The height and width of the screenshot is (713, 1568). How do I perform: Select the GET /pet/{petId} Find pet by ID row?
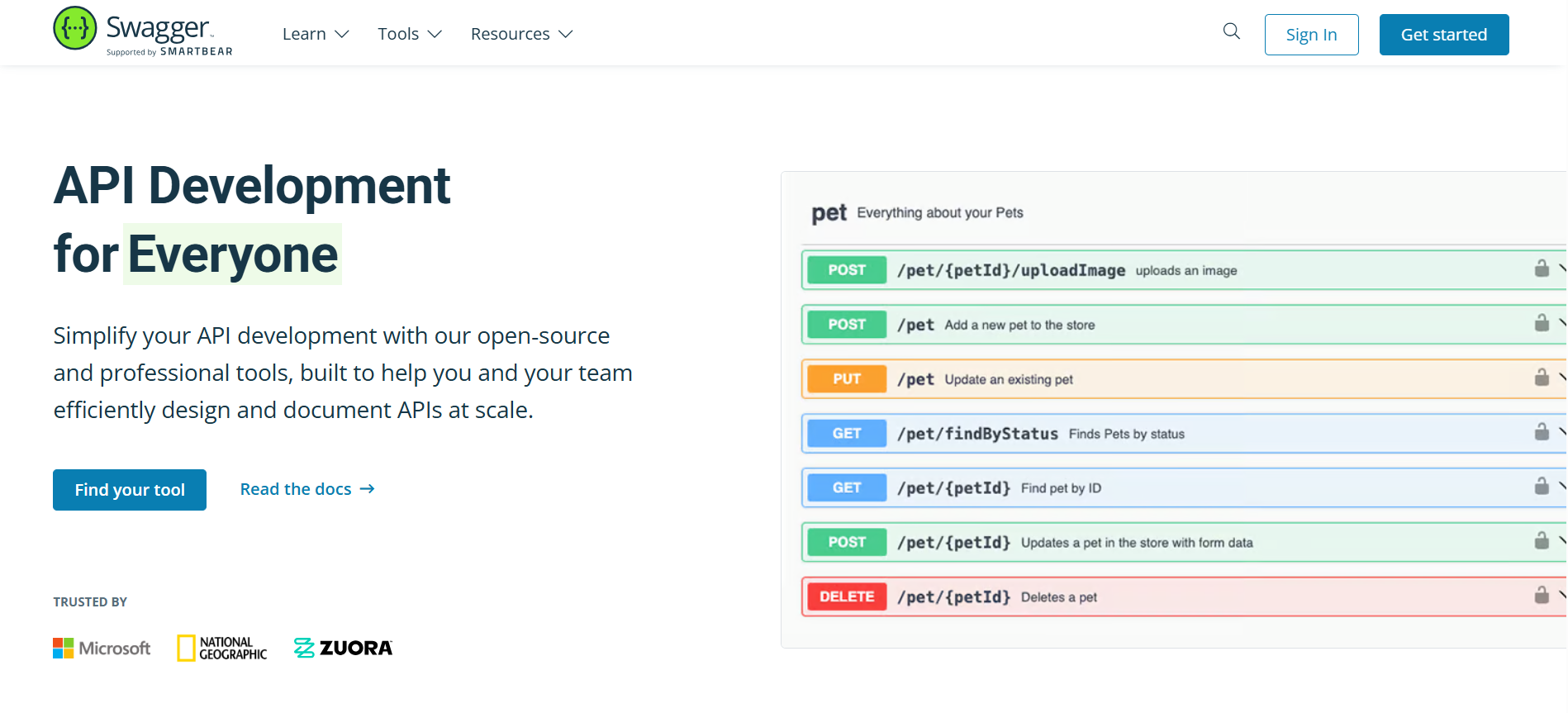coord(1157,488)
